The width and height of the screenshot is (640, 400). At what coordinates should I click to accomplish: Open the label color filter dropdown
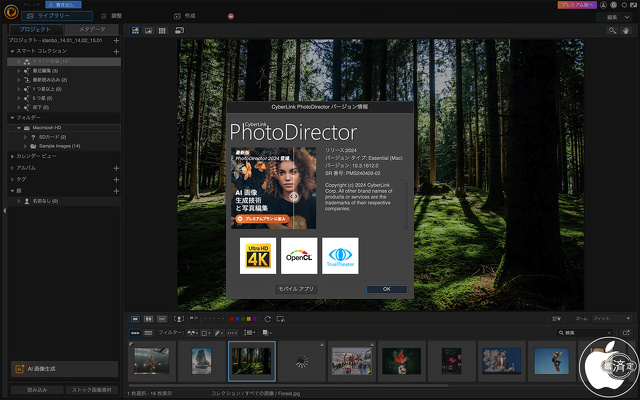click(x=206, y=333)
